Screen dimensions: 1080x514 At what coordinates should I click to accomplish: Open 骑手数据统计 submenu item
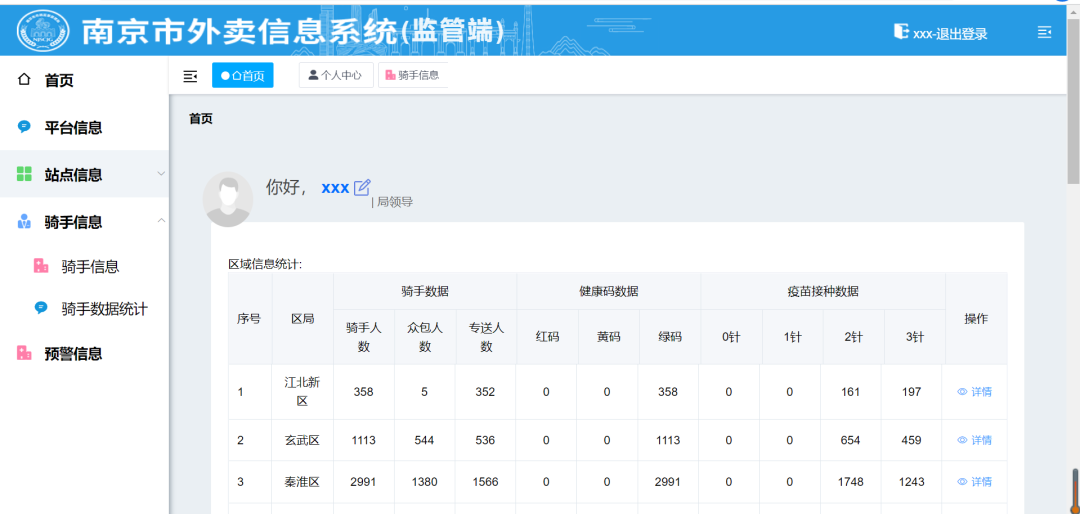104,309
